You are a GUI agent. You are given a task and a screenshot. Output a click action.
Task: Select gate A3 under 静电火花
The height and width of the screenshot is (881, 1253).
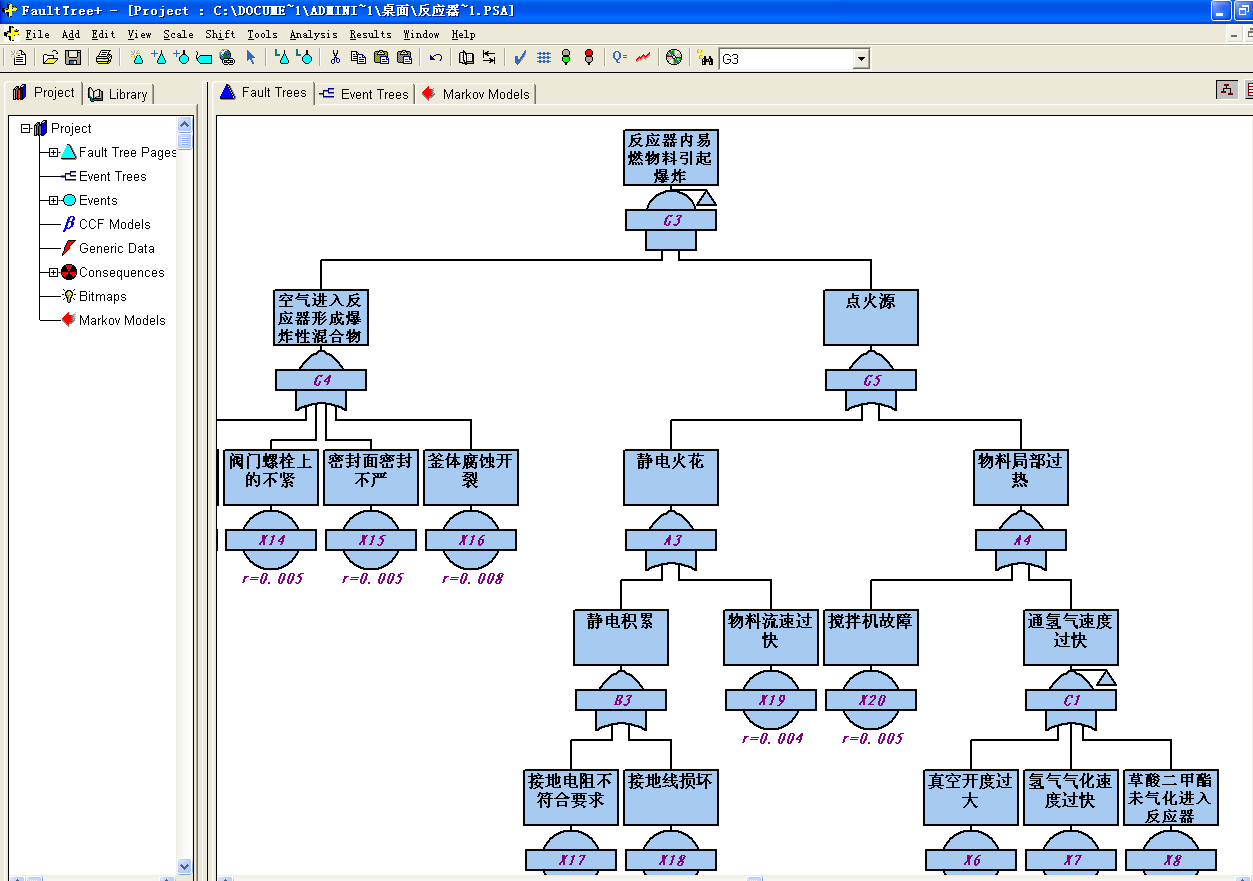671,540
